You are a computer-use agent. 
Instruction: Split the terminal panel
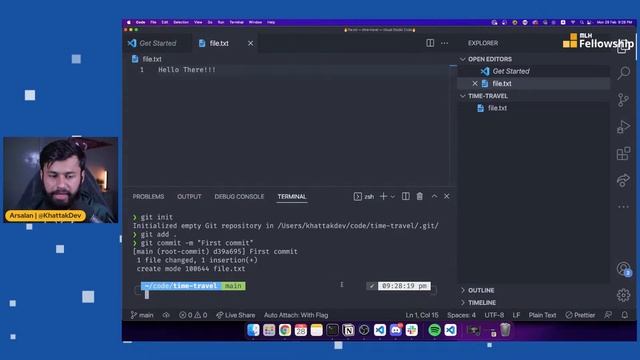click(x=405, y=196)
